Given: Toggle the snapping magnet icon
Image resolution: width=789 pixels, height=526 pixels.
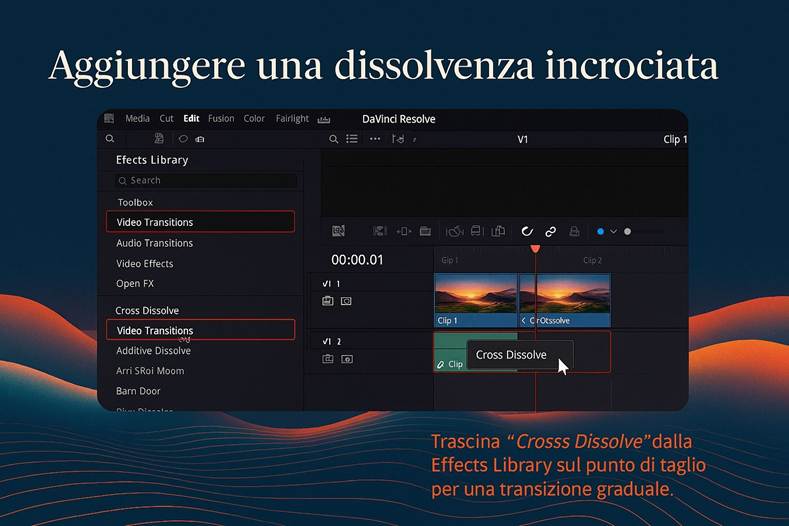Looking at the screenshot, I should tap(527, 232).
